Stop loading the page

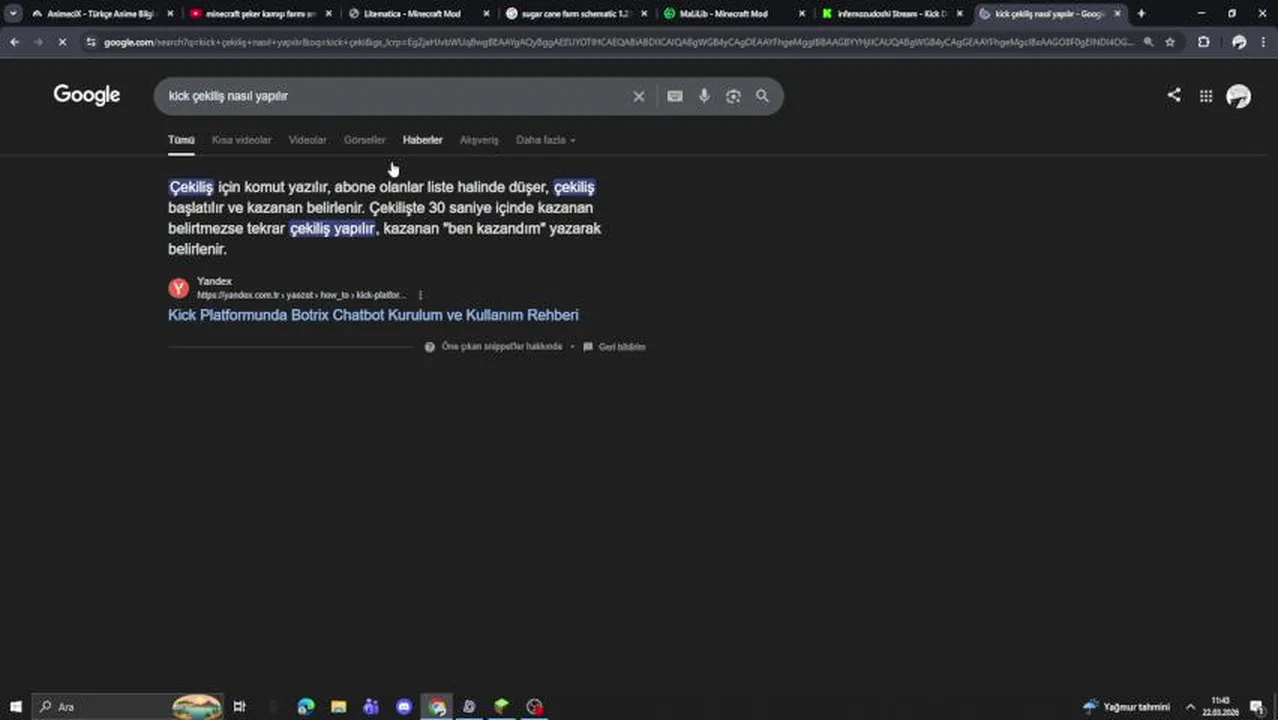62,42
